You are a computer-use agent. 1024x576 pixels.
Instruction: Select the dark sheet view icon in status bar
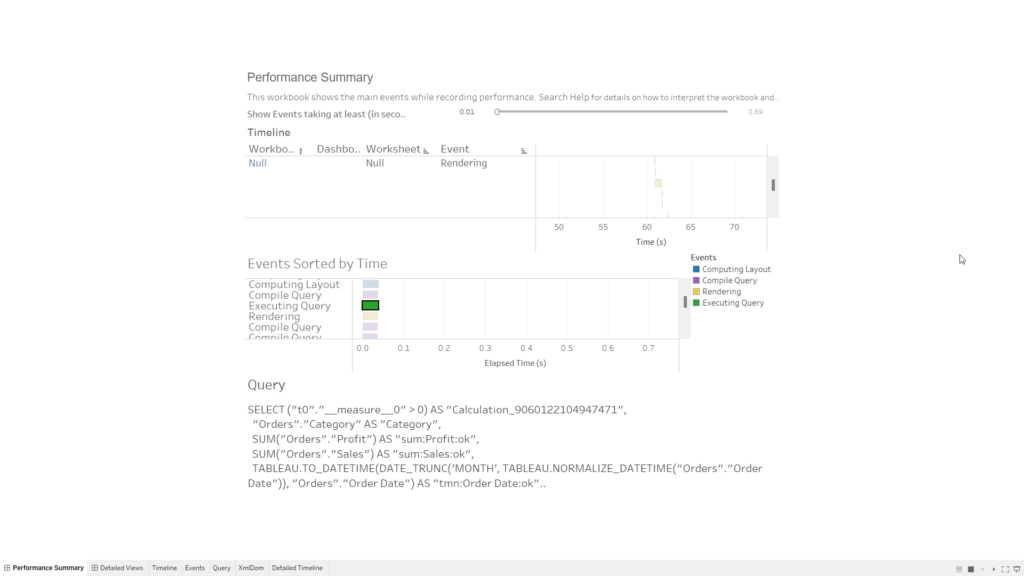click(x=971, y=569)
